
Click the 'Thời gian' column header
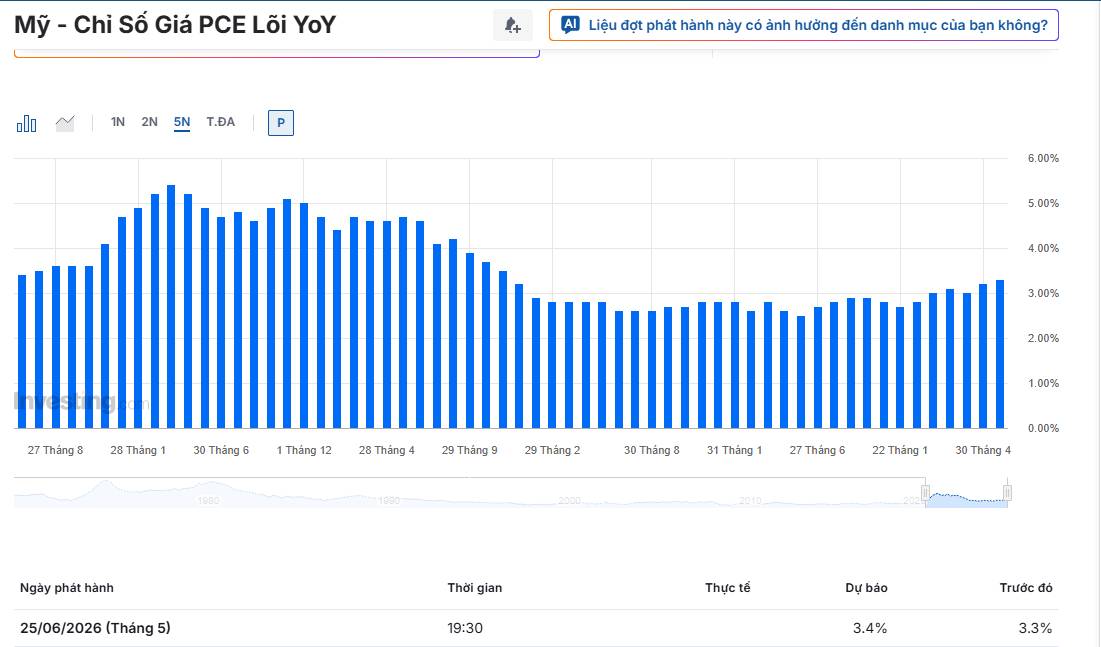click(x=475, y=588)
